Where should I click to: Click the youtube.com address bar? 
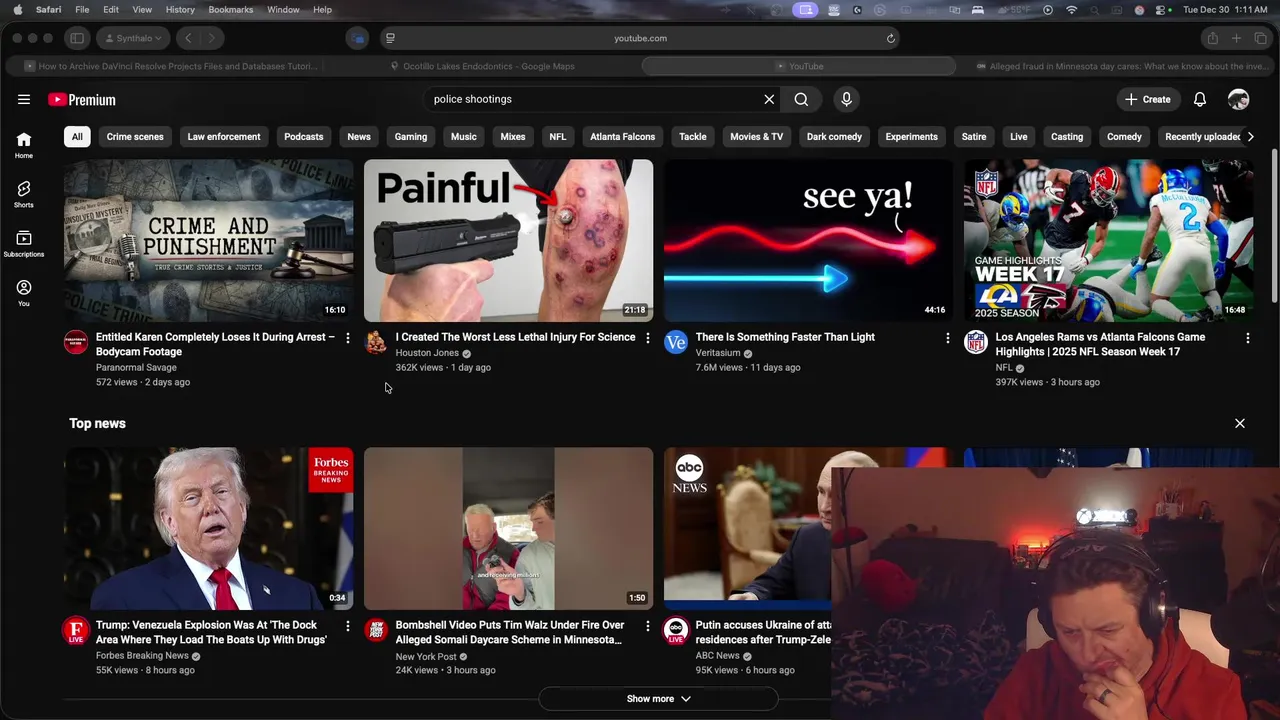click(x=640, y=38)
